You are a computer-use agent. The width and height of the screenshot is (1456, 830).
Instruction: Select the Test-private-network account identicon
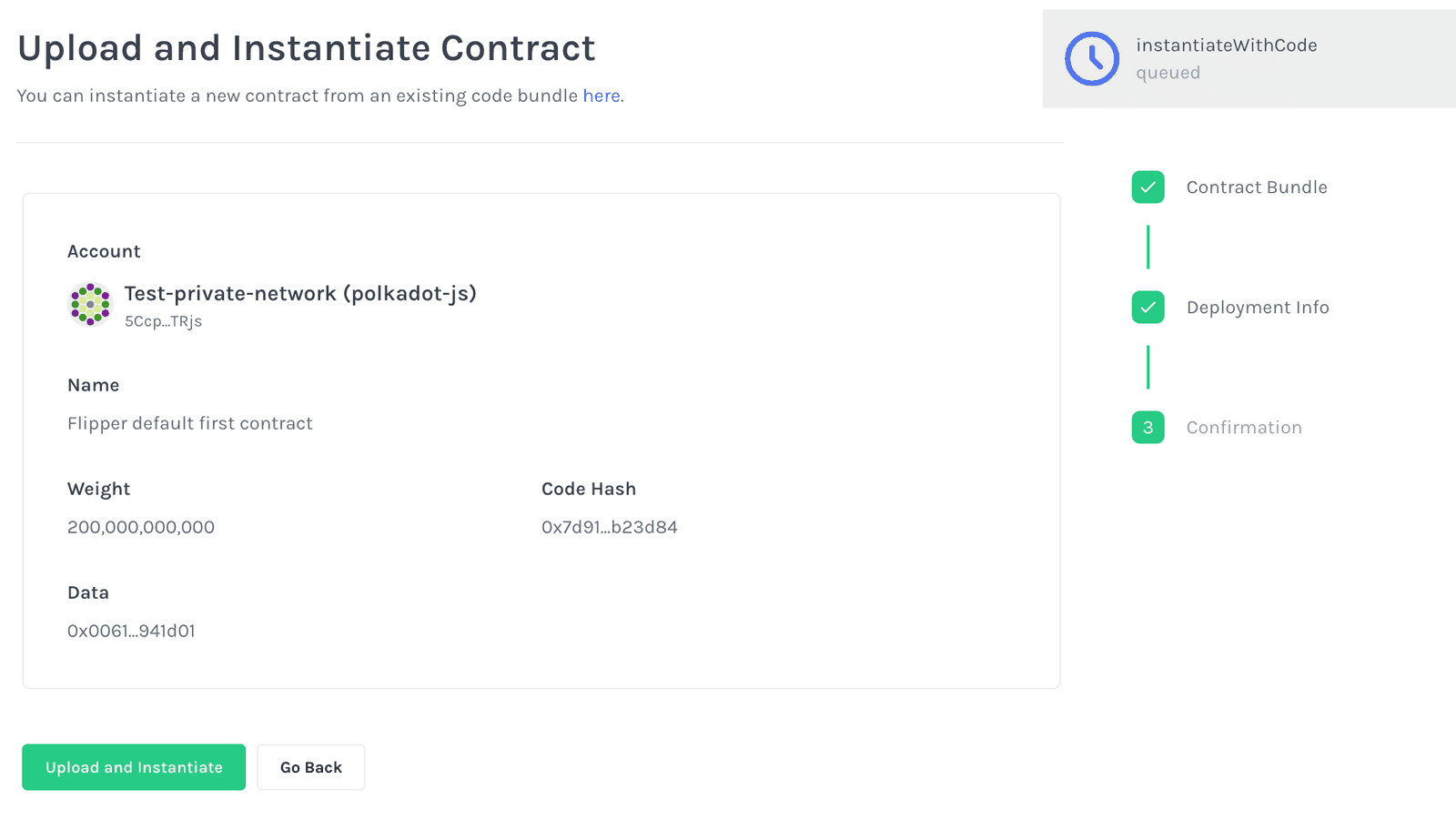90,304
